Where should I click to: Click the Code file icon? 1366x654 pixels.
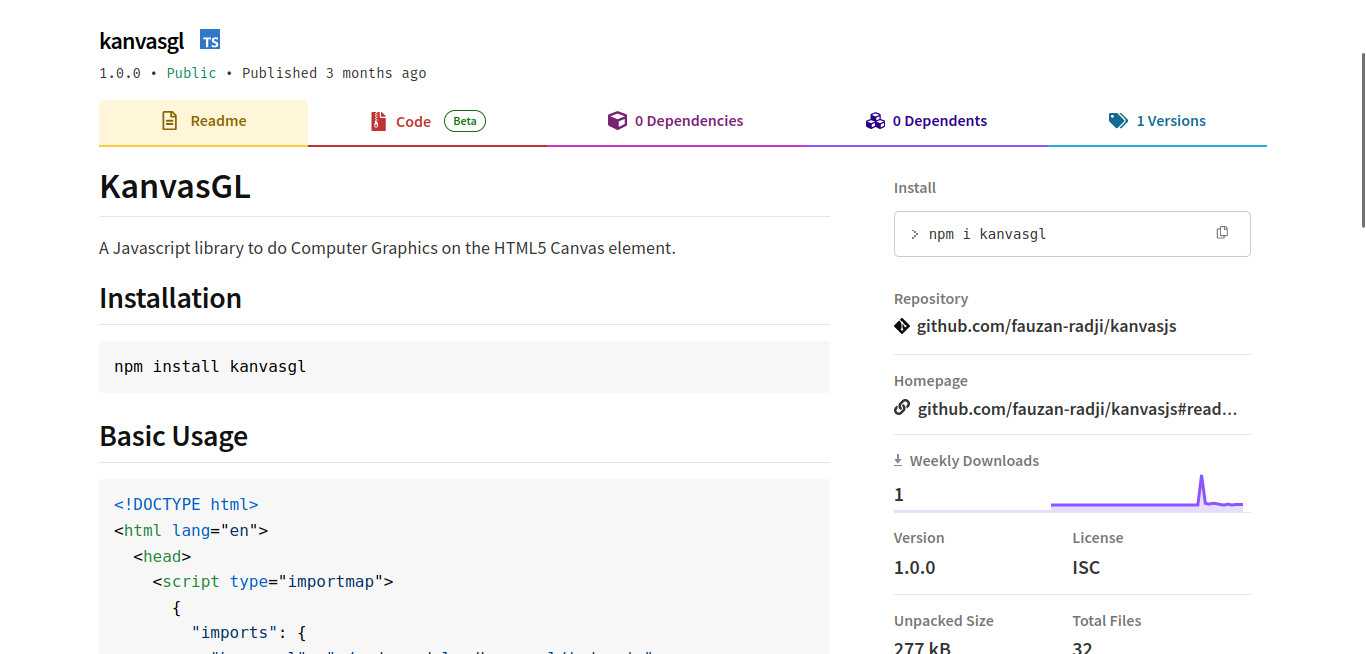pyautogui.click(x=378, y=122)
